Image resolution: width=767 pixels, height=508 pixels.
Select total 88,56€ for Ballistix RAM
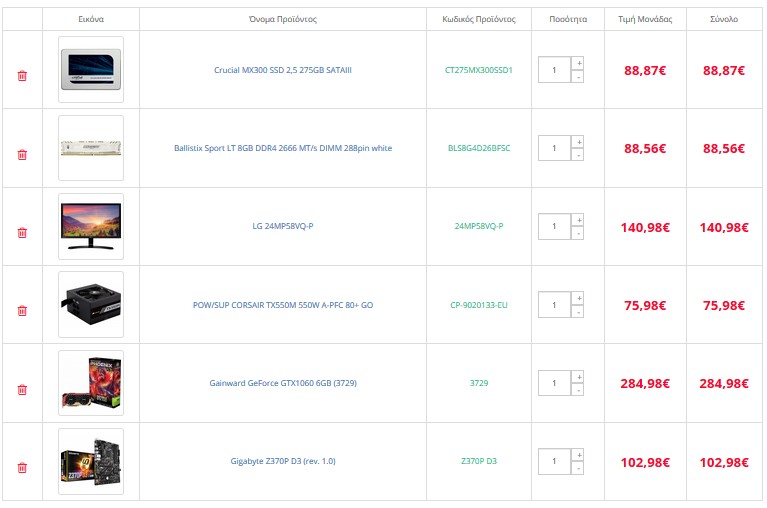click(x=724, y=149)
